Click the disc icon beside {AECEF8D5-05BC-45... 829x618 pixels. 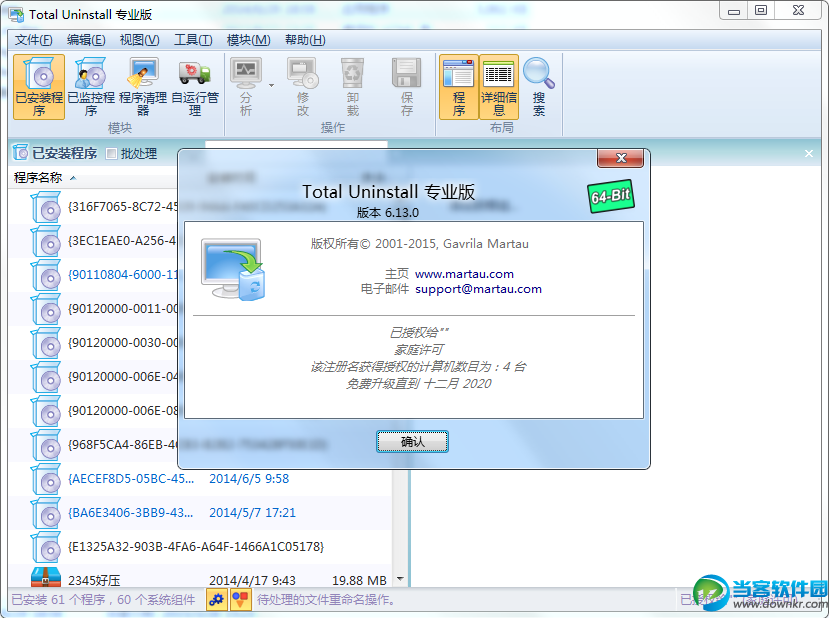coord(46,479)
